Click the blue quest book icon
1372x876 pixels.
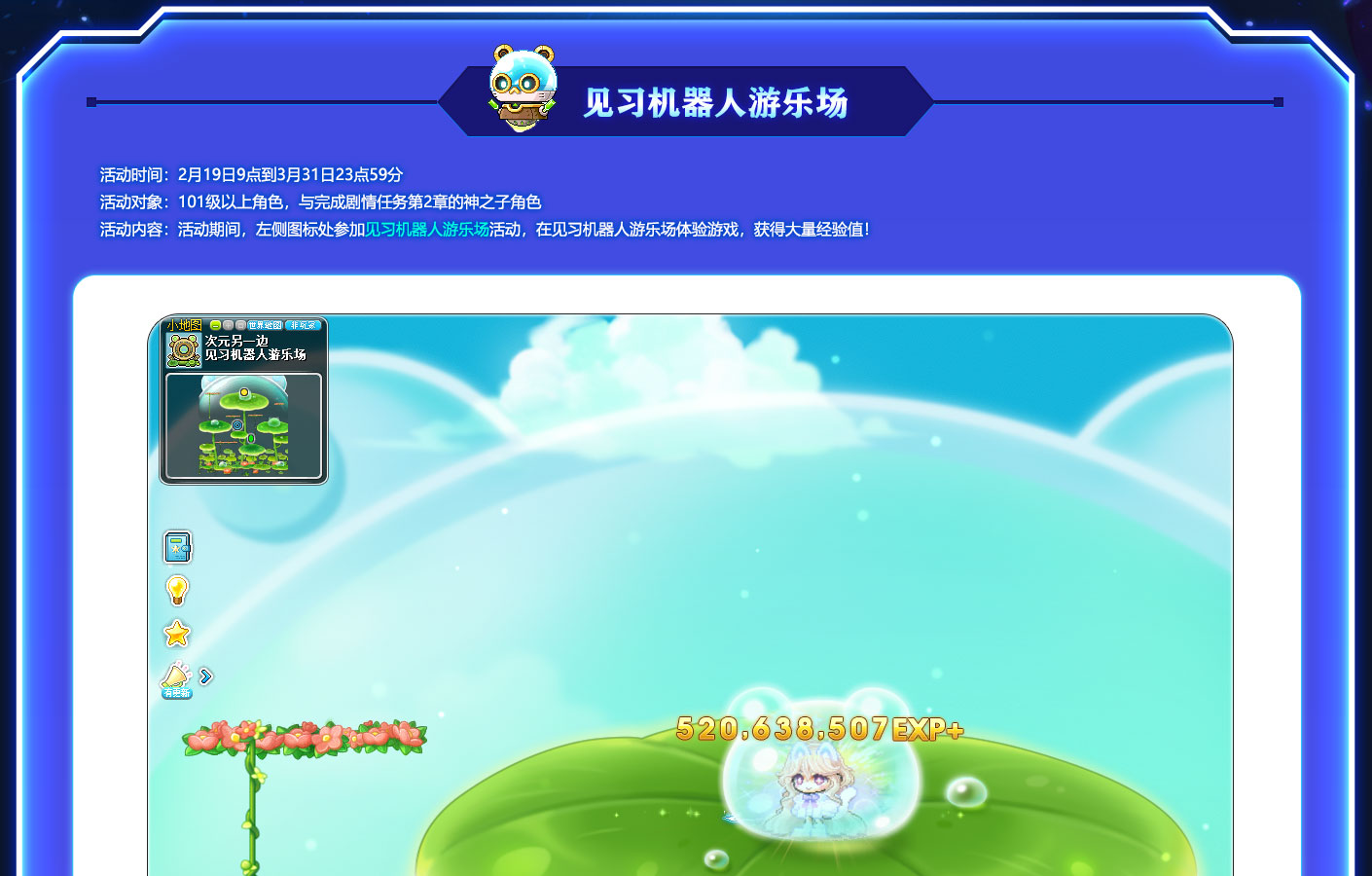pyautogui.click(x=177, y=547)
